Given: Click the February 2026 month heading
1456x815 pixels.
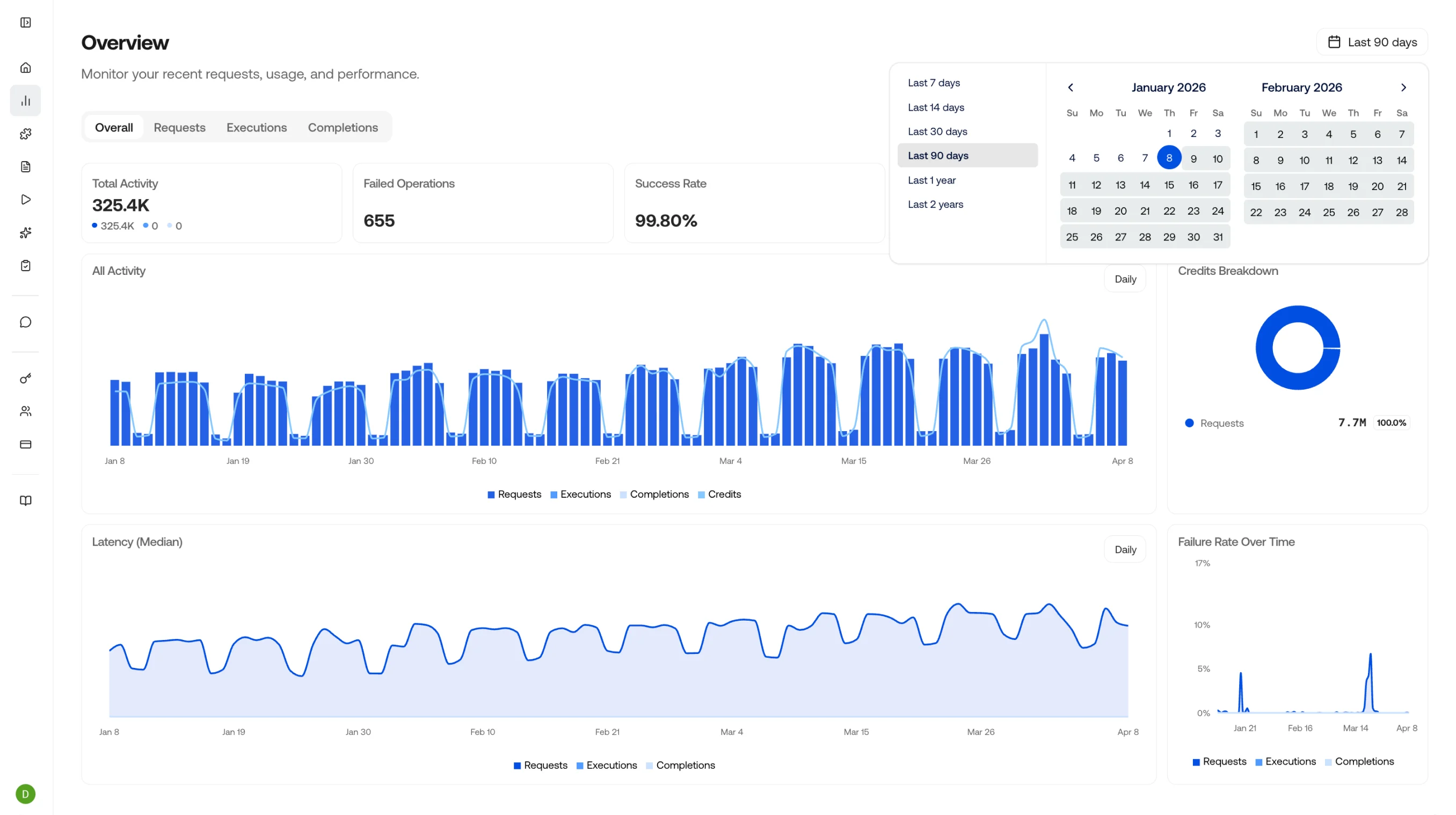Looking at the screenshot, I should [1301, 88].
